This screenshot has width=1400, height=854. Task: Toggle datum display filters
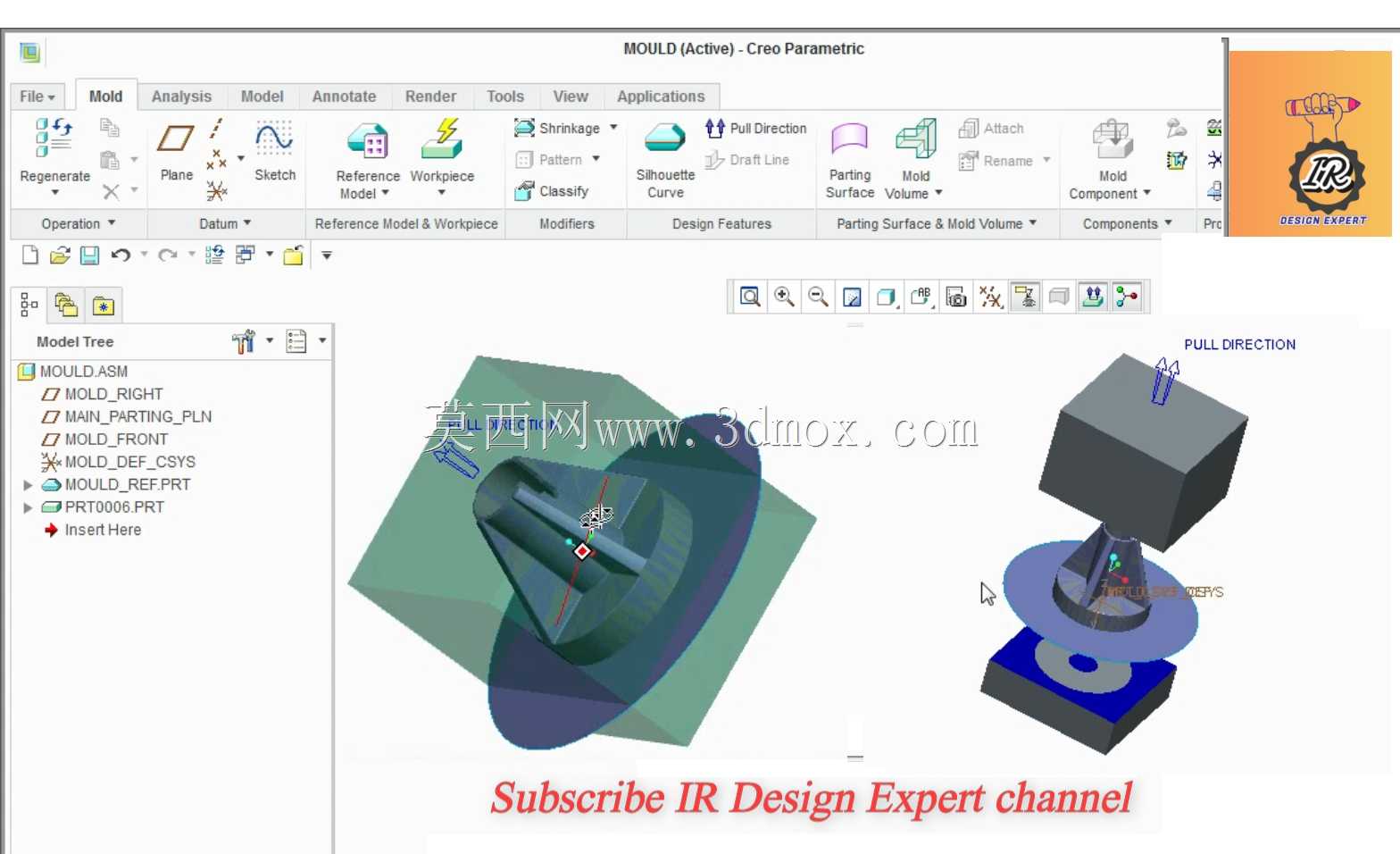[990, 297]
